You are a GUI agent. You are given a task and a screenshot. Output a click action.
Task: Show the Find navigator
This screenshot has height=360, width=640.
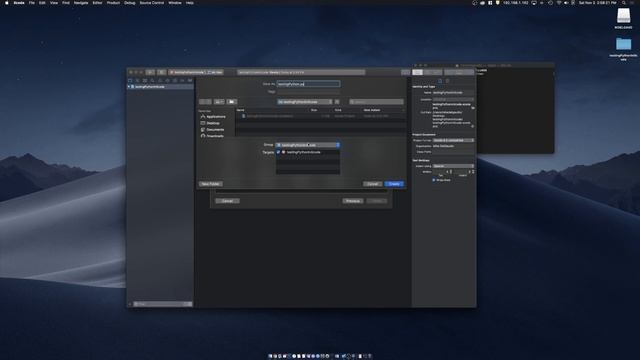tap(152, 80)
